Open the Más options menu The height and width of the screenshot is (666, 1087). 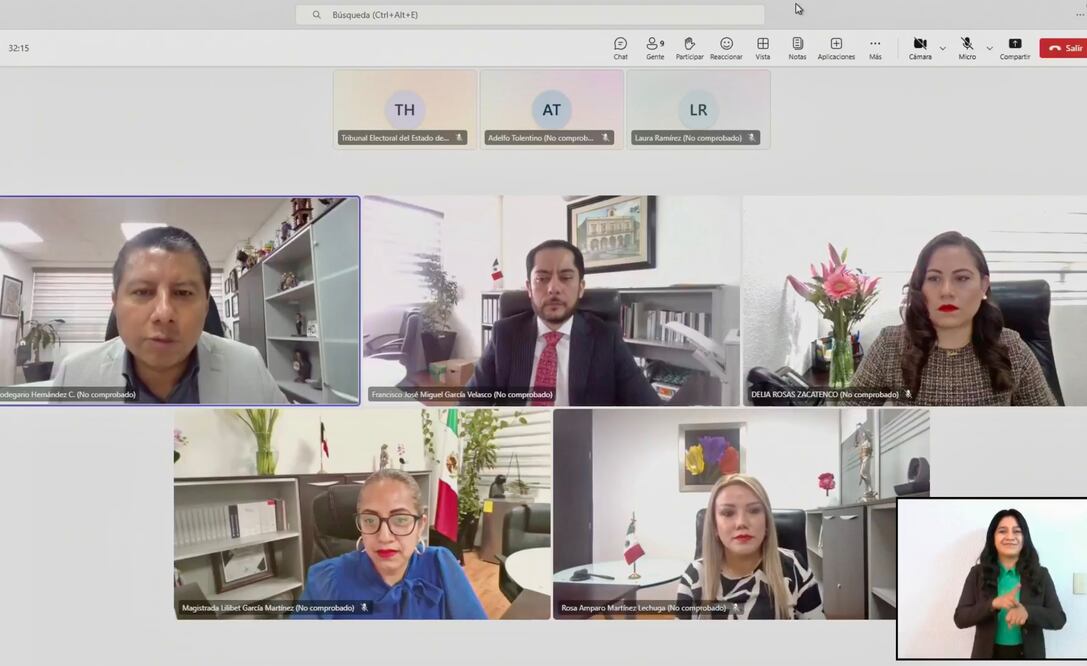click(875, 48)
